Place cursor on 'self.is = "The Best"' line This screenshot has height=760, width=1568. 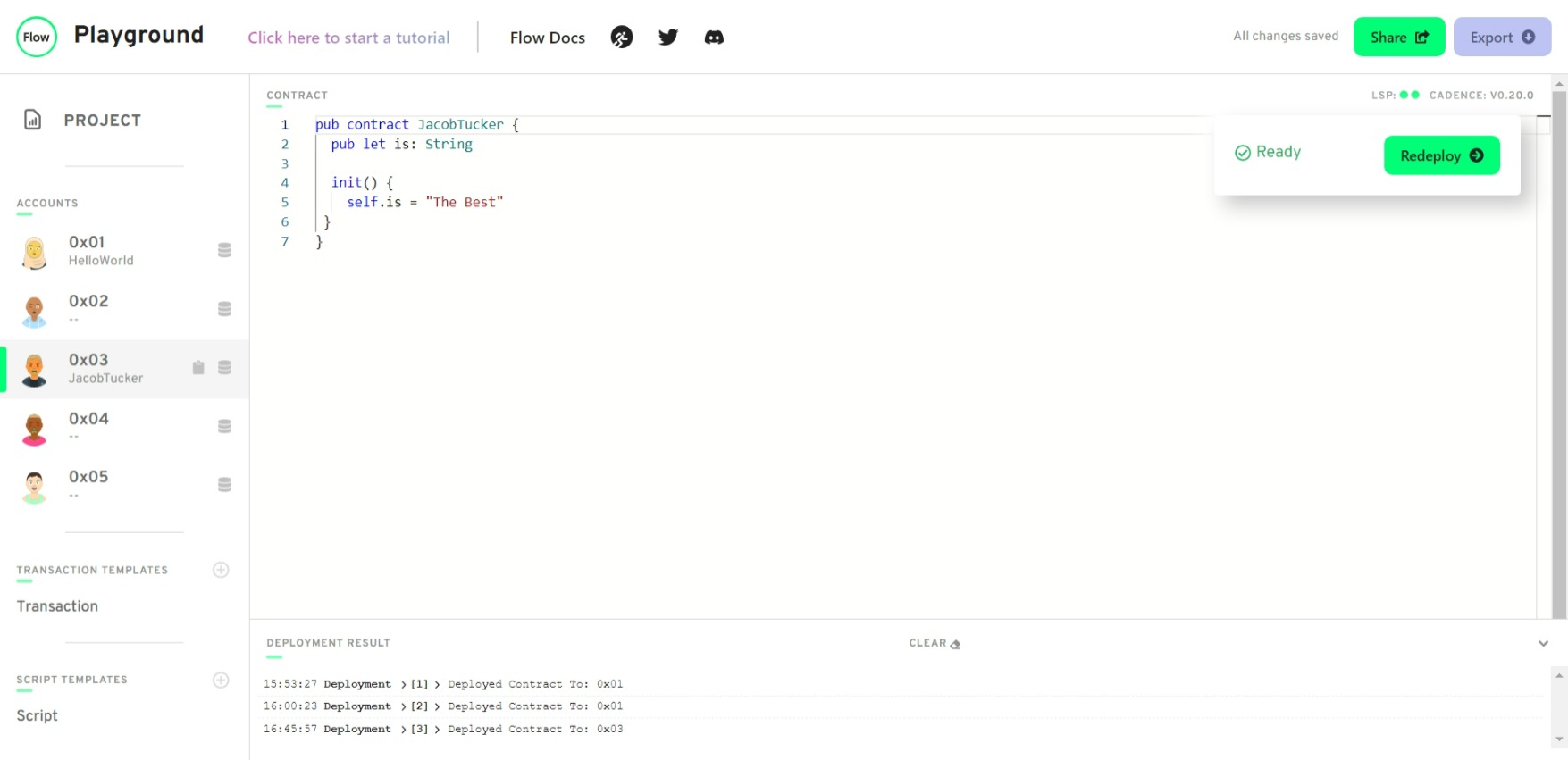pyautogui.click(x=425, y=203)
